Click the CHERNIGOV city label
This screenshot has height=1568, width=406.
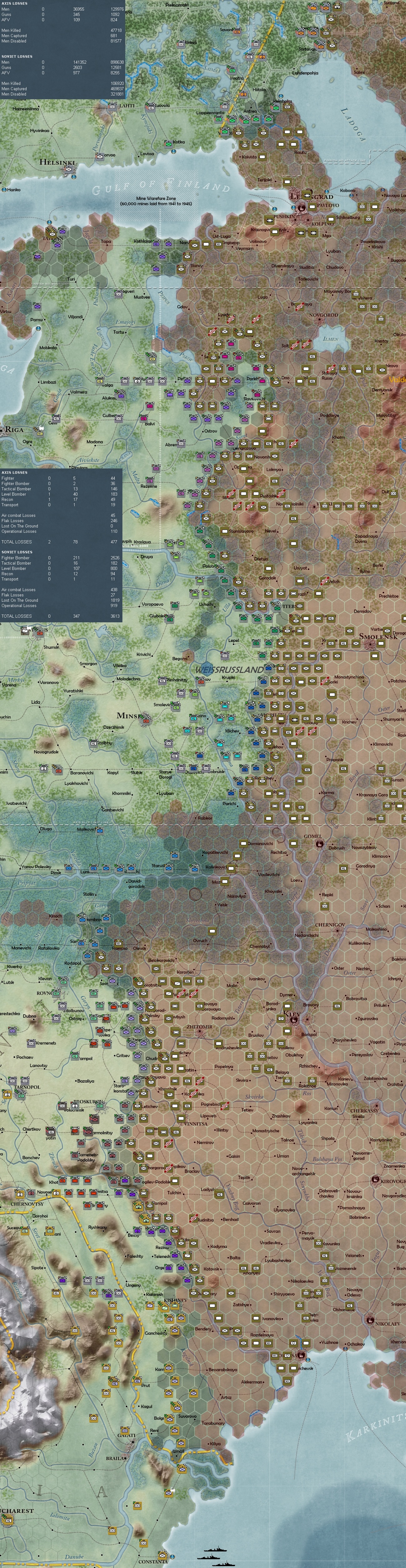point(330,925)
